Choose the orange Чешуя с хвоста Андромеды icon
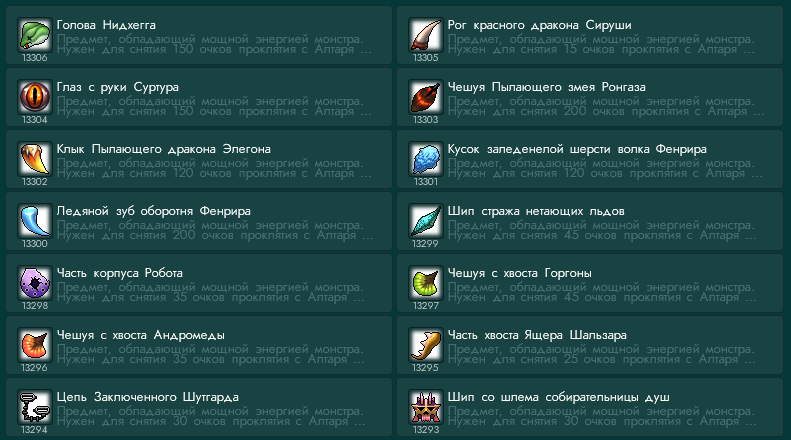 point(35,345)
